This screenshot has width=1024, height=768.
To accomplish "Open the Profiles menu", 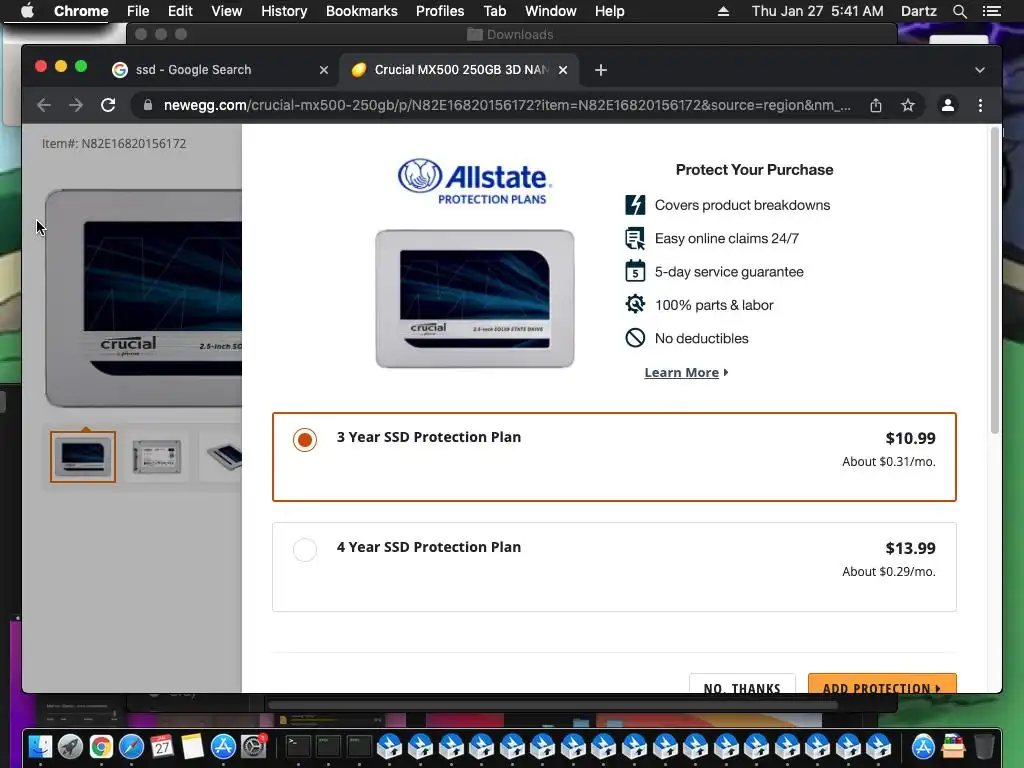I will point(440,11).
